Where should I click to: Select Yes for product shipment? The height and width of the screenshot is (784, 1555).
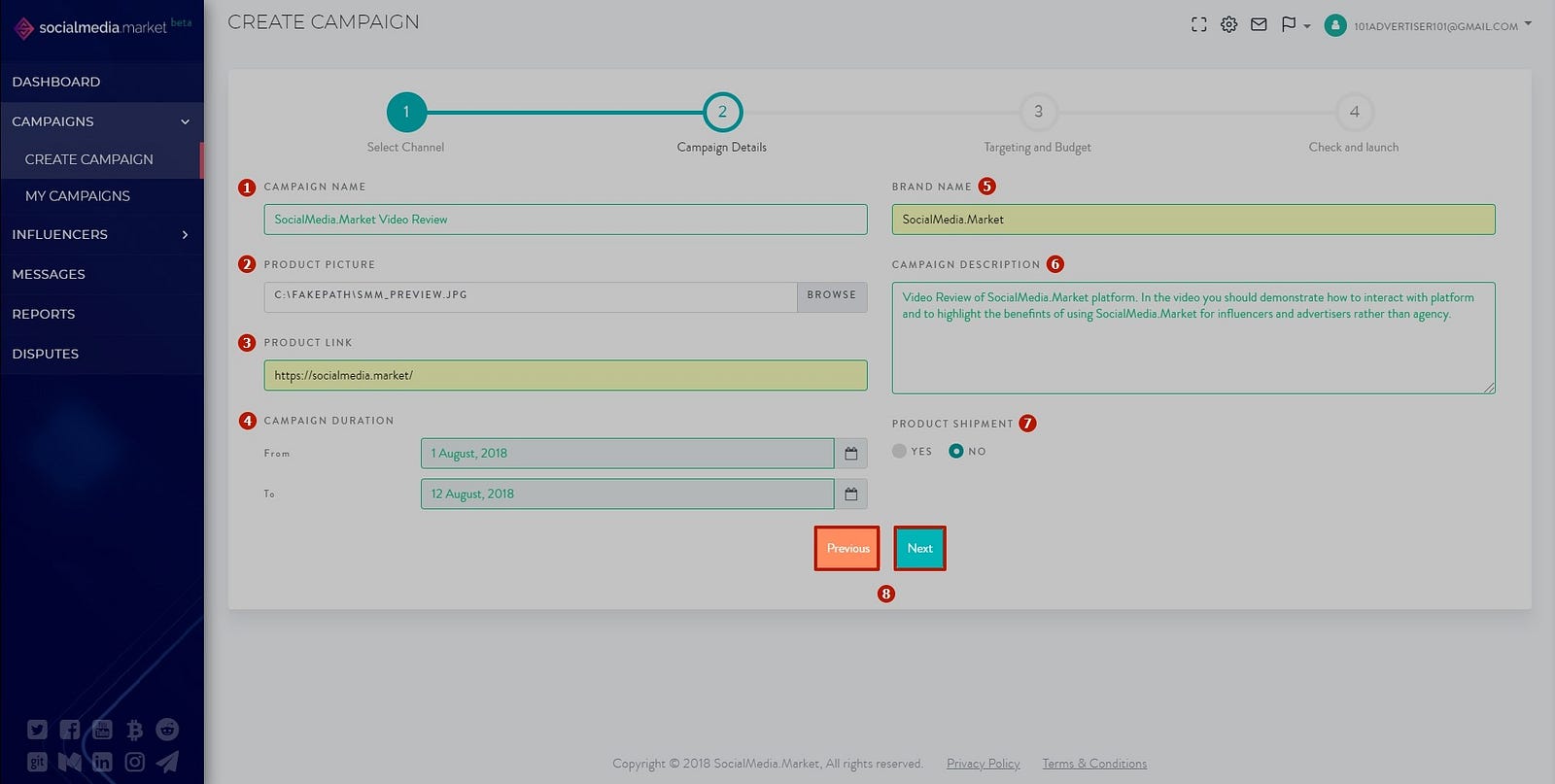[899, 451]
